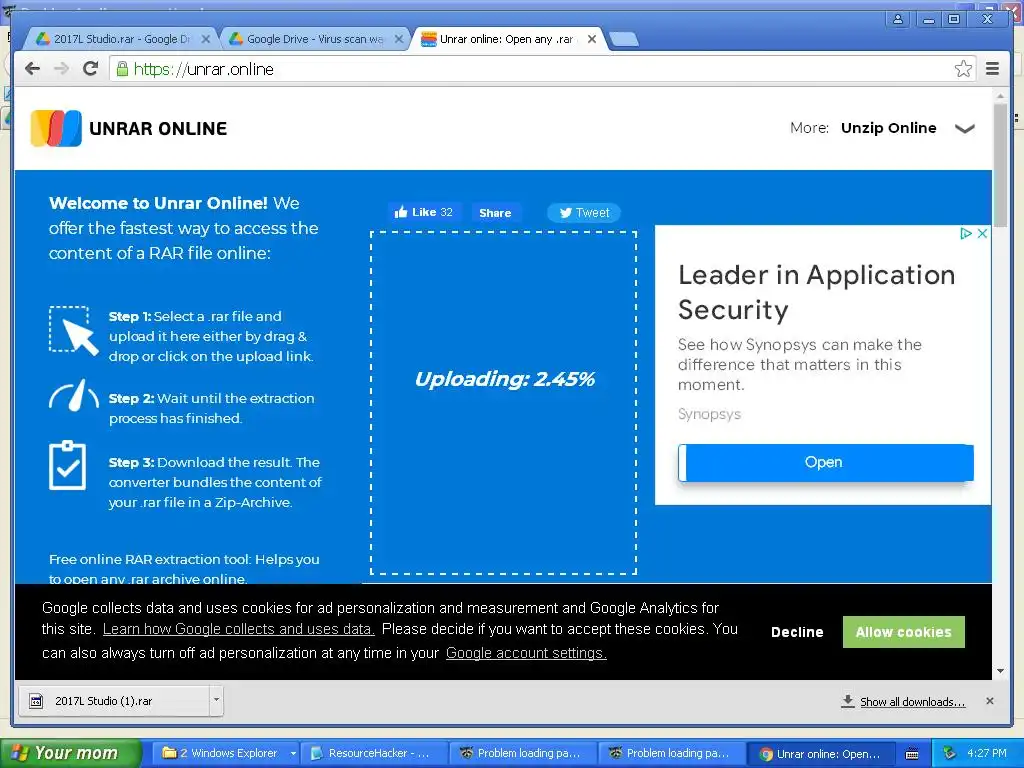
Task: Expand Windows Explorer taskbar group arrow
Action: (293, 754)
